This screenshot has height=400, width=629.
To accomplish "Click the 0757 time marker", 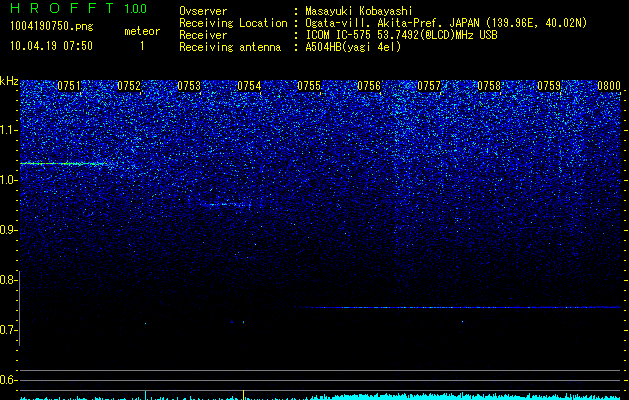I will [429, 86].
